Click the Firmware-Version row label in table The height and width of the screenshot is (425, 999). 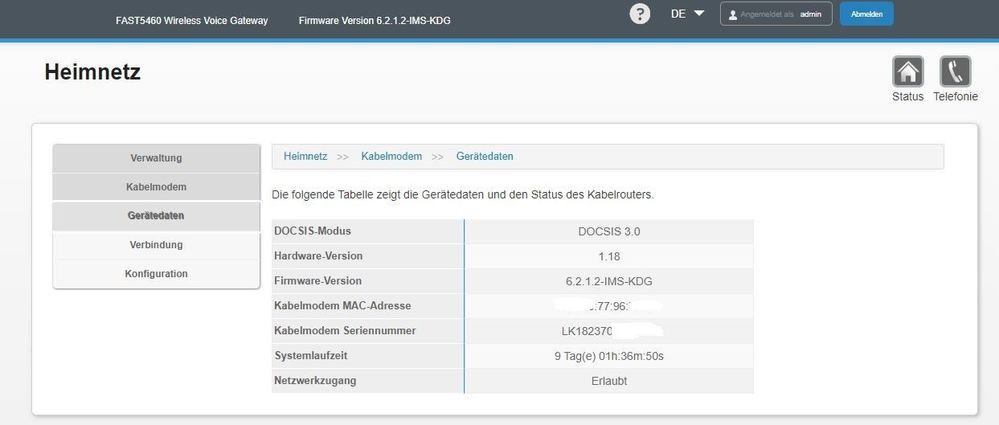(x=317, y=280)
